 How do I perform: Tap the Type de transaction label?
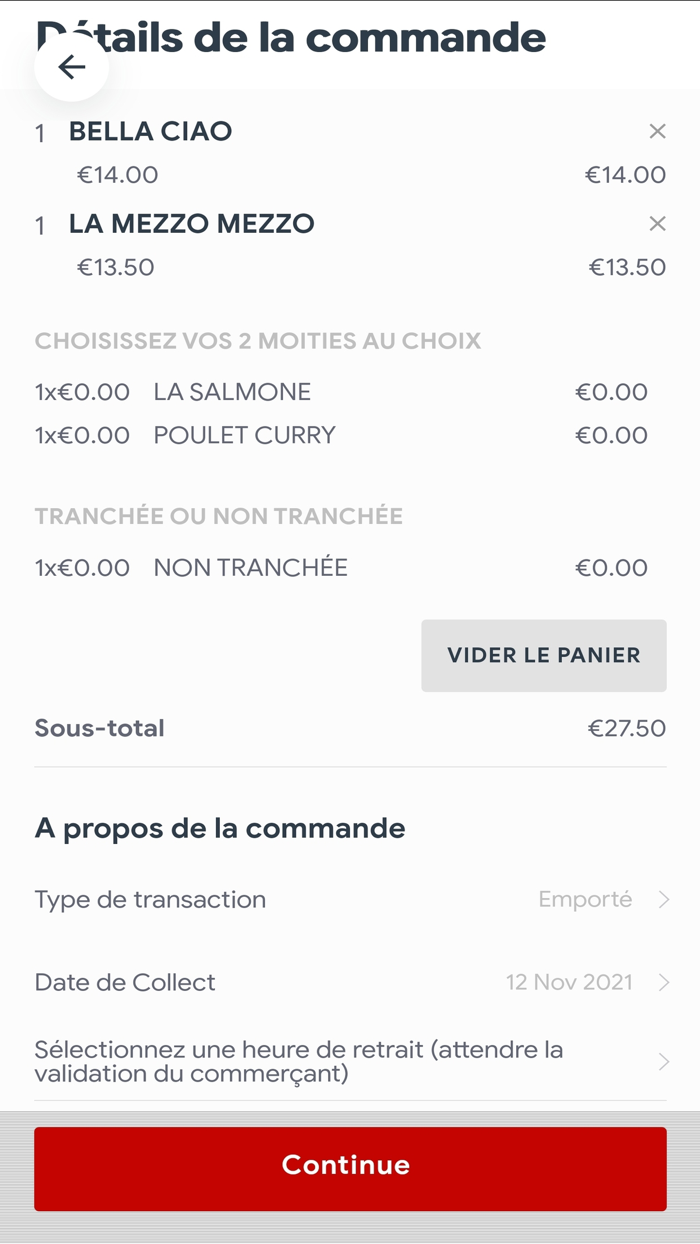(150, 900)
